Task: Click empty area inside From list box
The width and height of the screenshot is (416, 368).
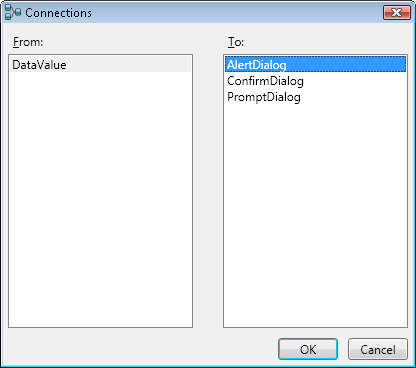Action: tap(100, 200)
